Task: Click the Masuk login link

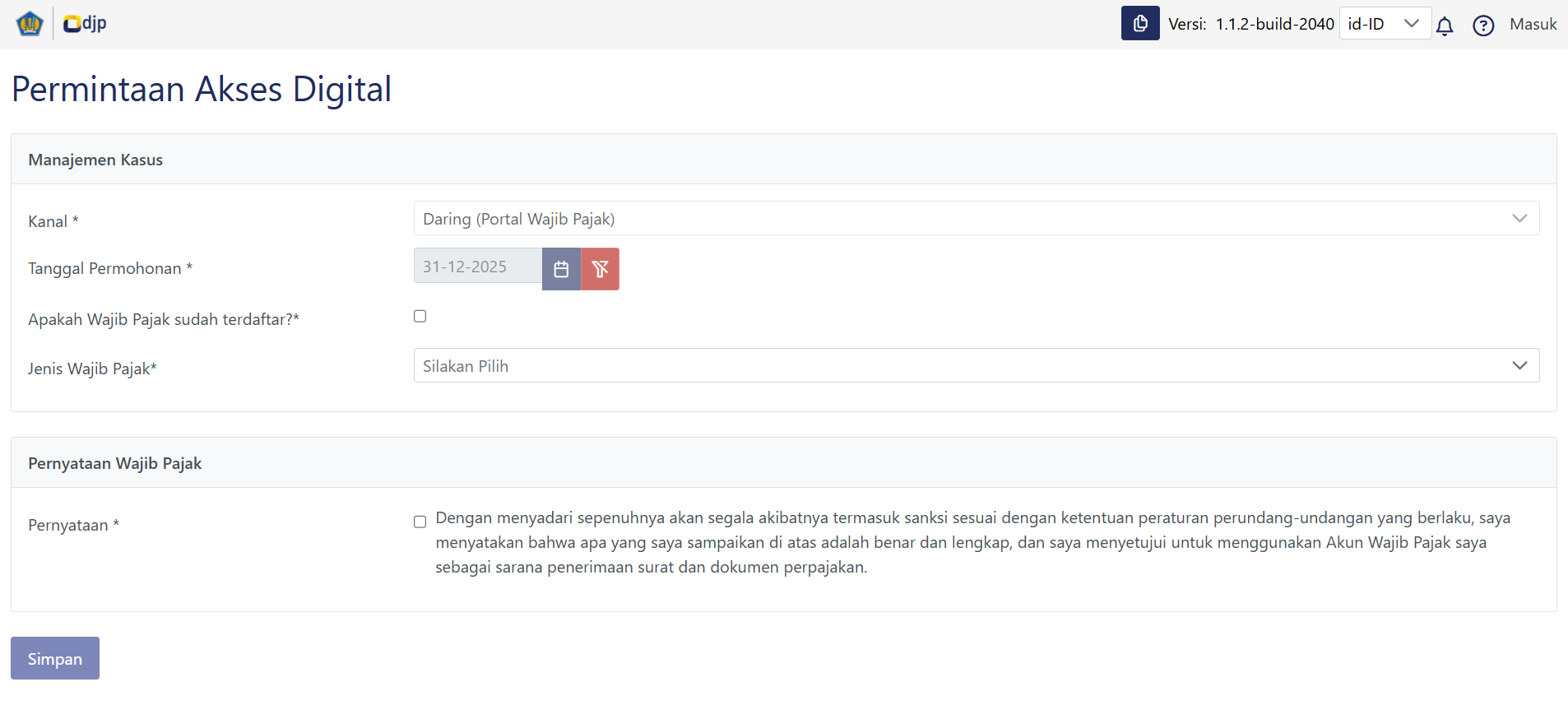Action: coord(1533,25)
